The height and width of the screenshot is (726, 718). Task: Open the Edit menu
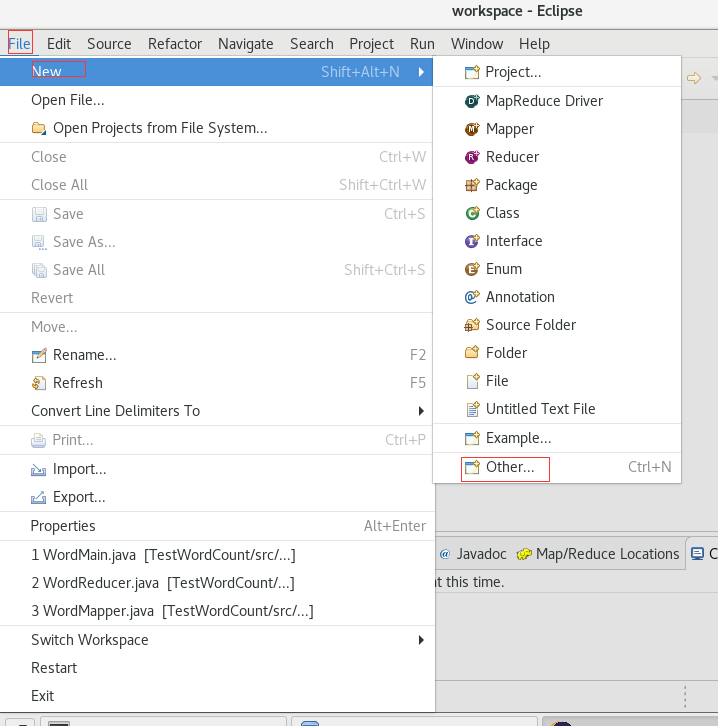(x=59, y=44)
